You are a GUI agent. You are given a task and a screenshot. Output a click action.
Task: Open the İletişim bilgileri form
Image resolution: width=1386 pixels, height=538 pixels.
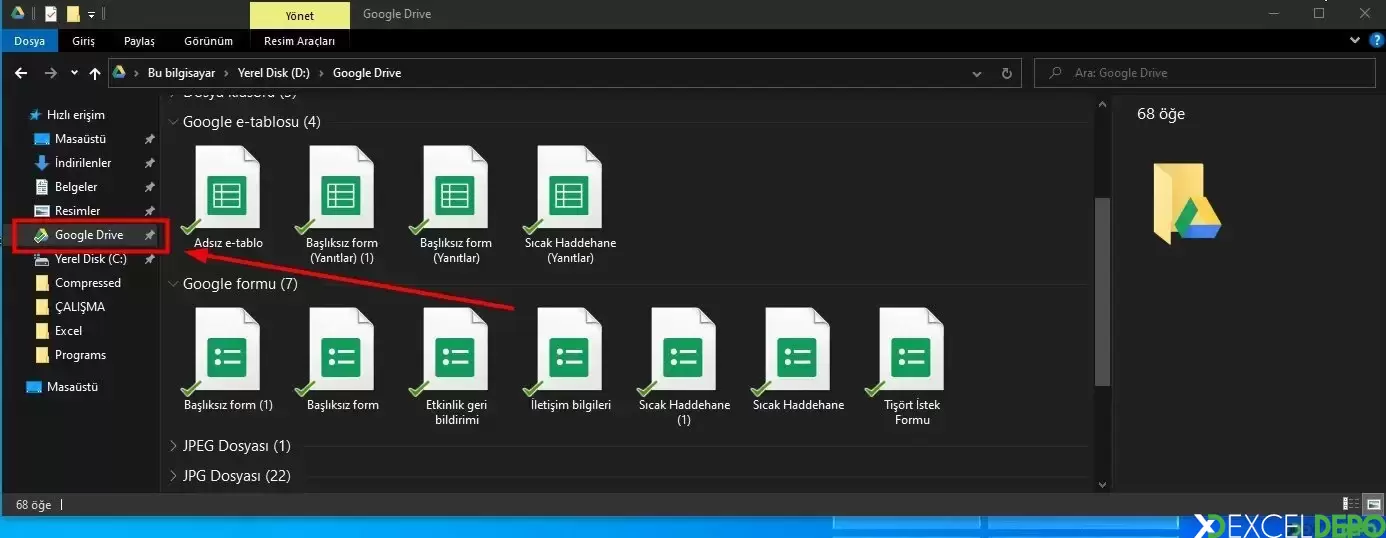[569, 359]
